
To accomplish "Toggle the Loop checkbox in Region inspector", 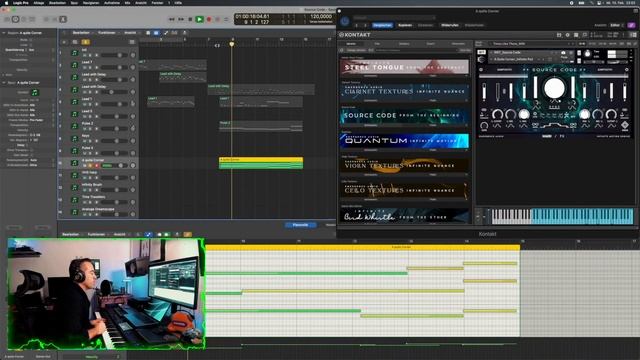I will click(x=31, y=45).
